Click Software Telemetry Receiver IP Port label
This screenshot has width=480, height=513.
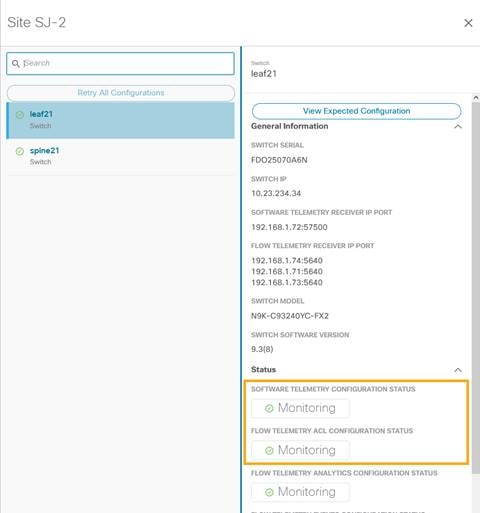click(x=321, y=212)
